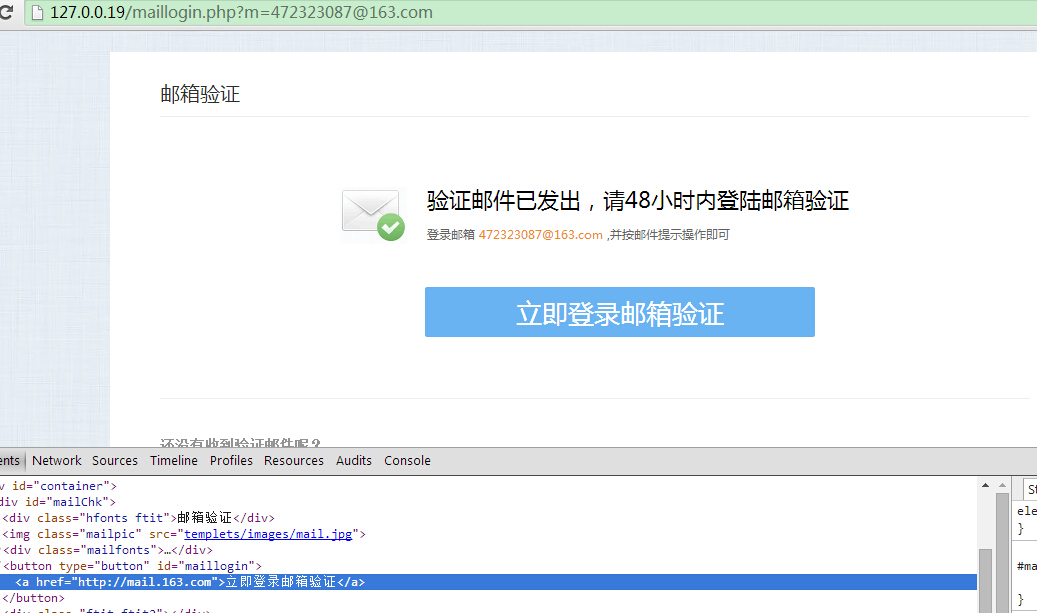The height and width of the screenshot is (613, 1037).
Task: Switch to the Audits tab
Action: [x=353, y=460]
